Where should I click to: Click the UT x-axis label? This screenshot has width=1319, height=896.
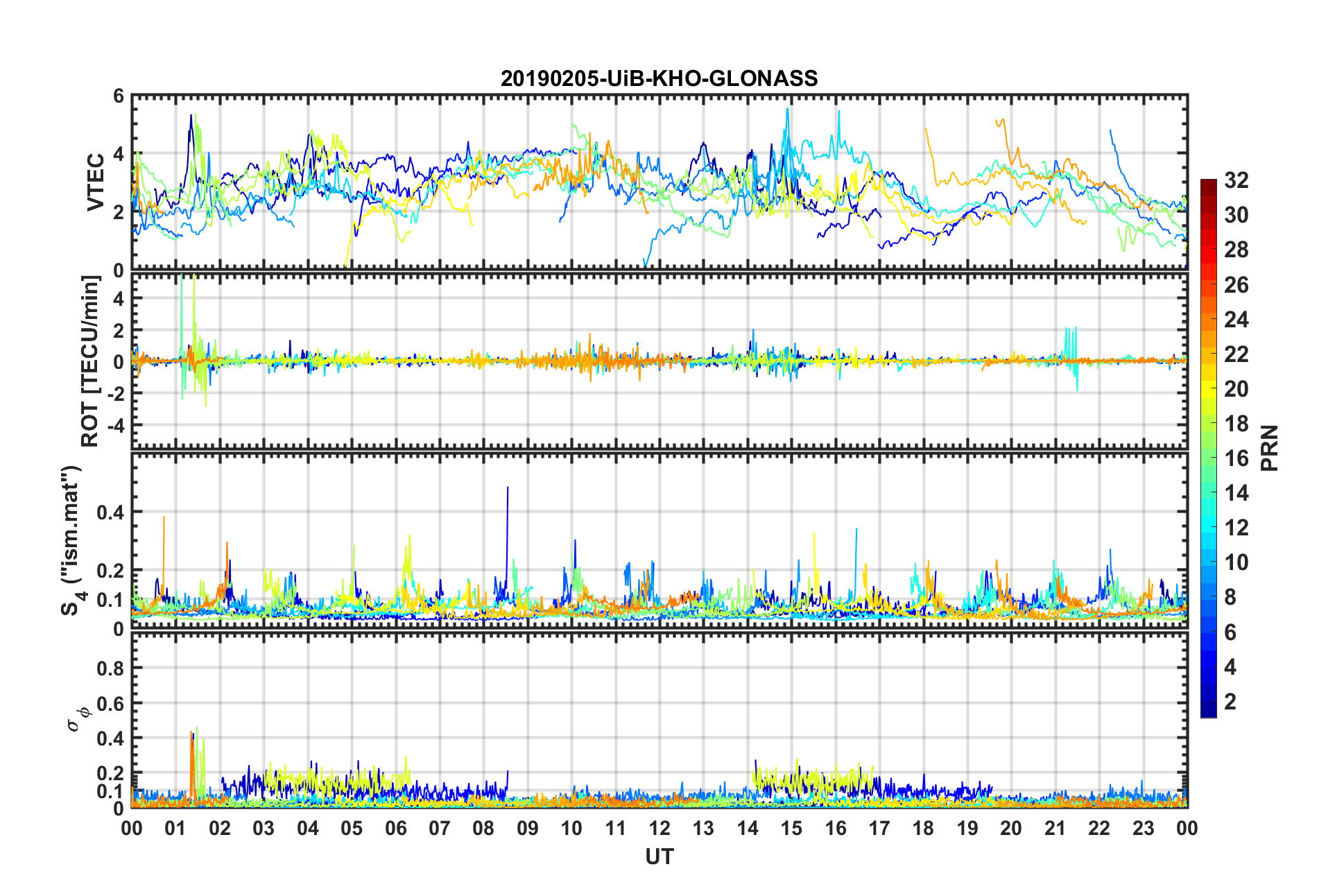659,857
